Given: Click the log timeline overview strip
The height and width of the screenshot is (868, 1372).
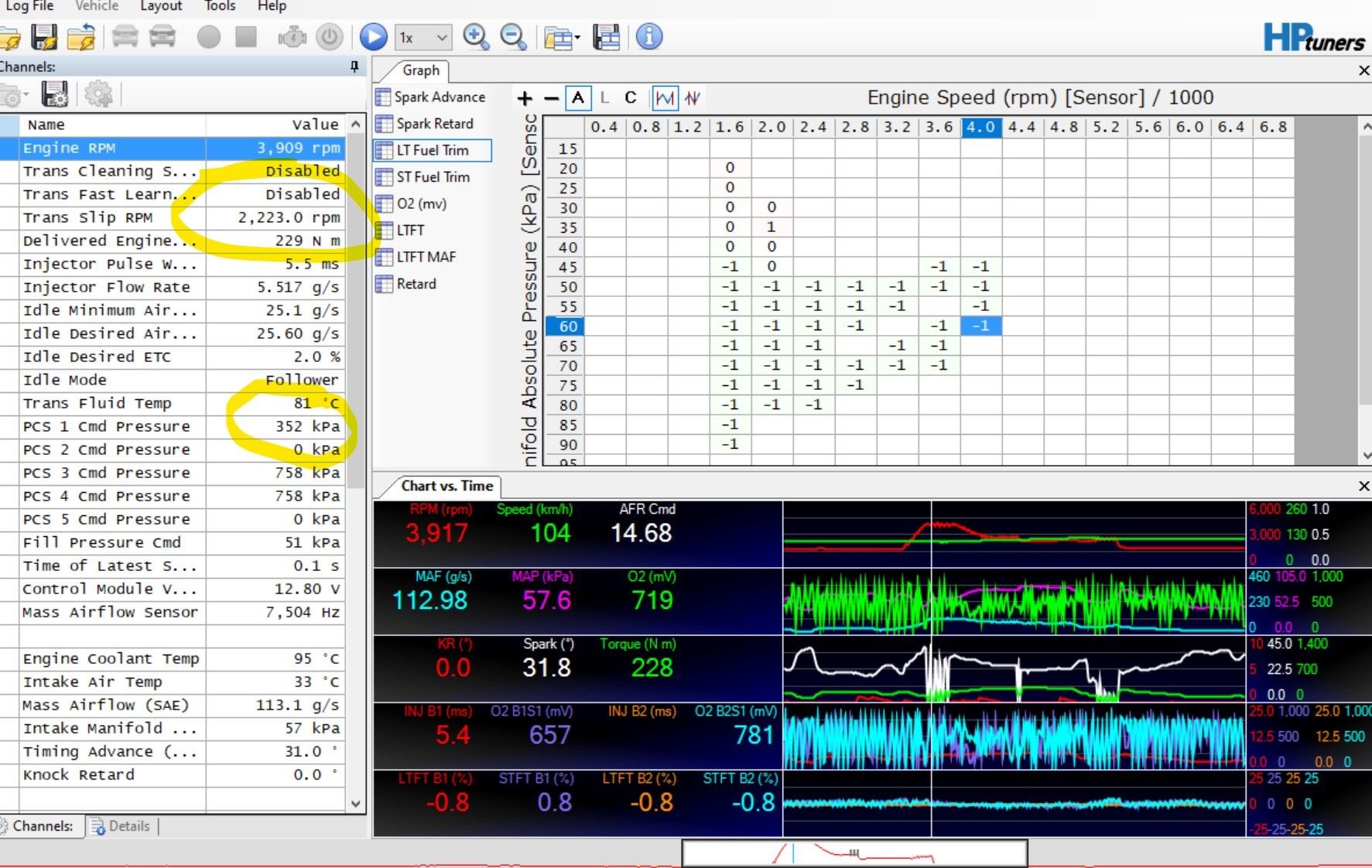Looking at the screenshot, I should point(854,853).
